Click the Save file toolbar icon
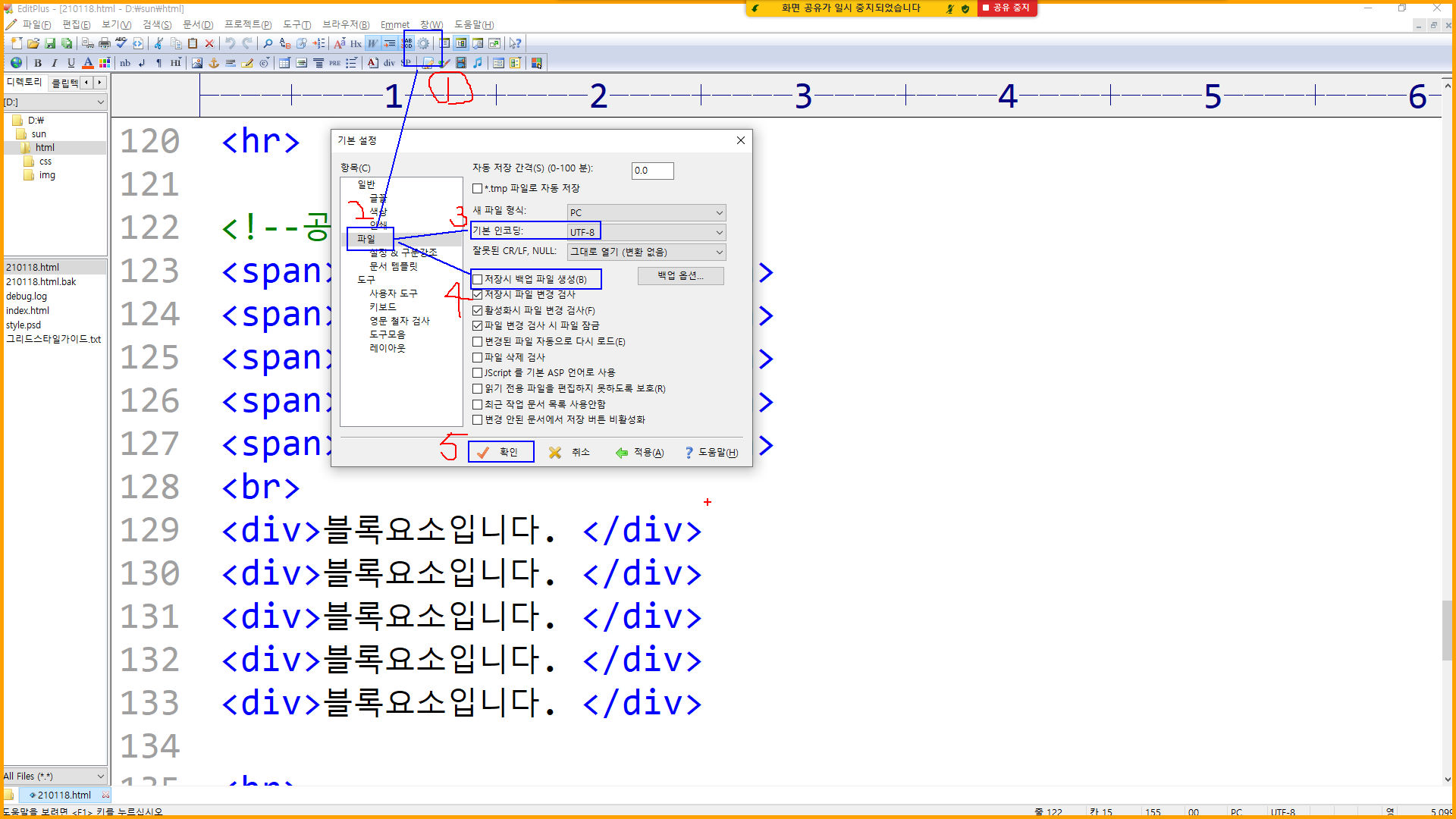 click(50, 43)
